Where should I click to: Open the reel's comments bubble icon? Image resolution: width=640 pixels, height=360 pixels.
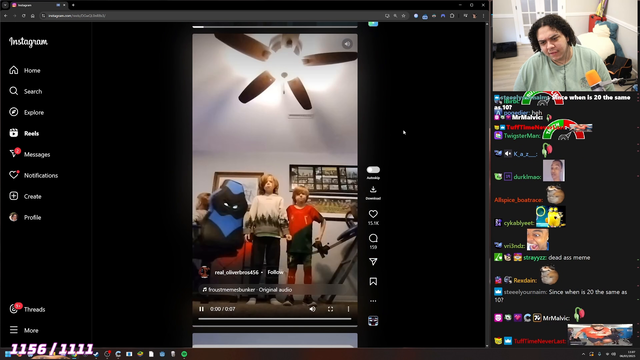tap(373, 238)
